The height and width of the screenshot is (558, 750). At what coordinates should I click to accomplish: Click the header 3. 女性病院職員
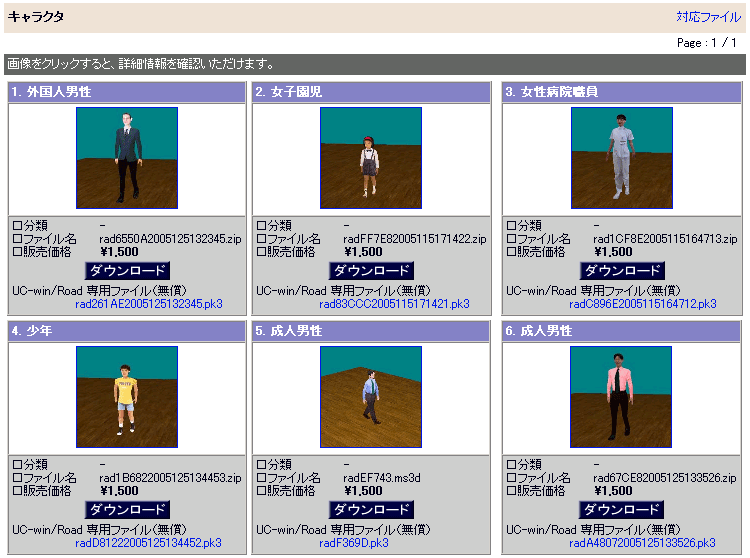point(622,92)
